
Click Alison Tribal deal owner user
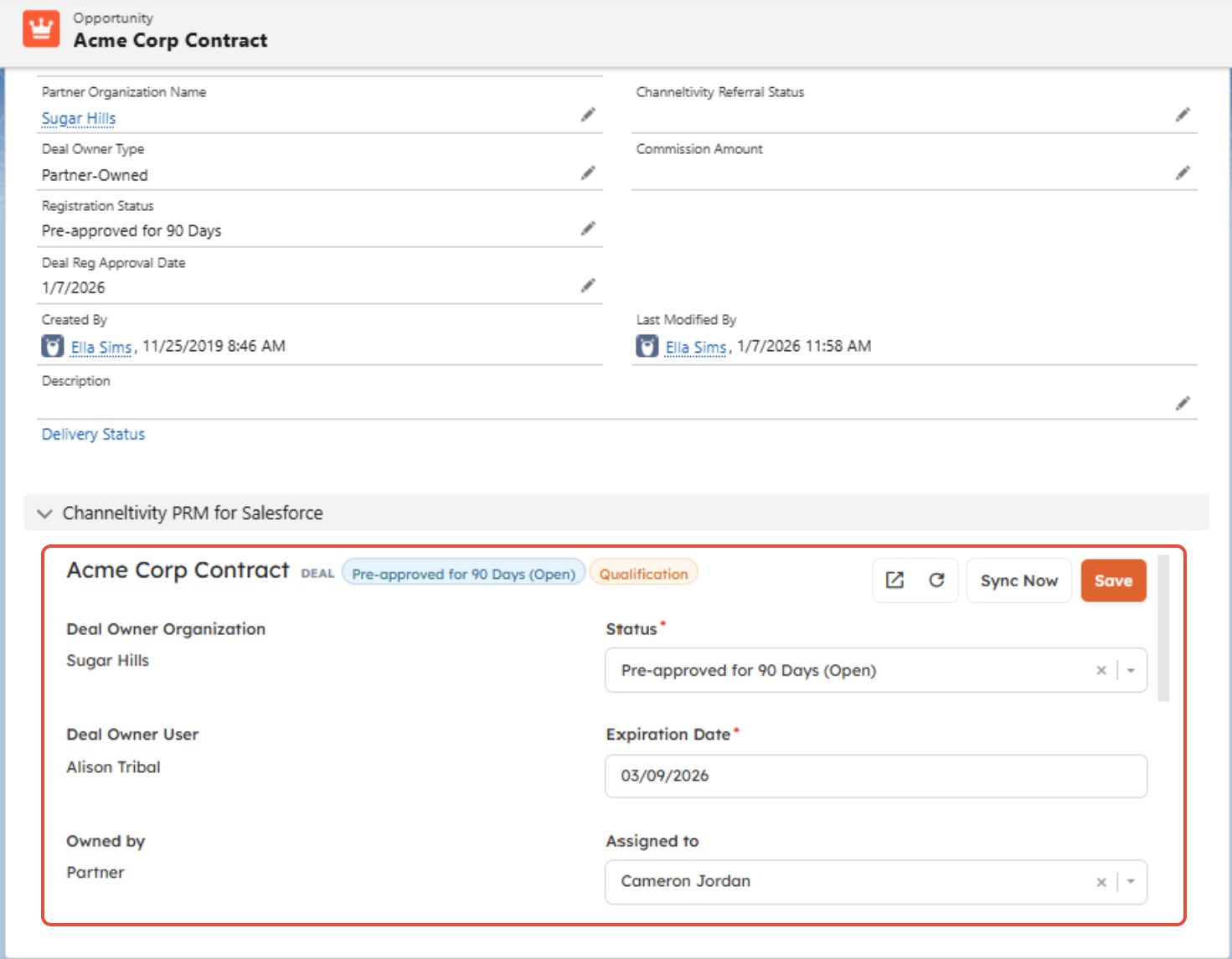point(113,767)
